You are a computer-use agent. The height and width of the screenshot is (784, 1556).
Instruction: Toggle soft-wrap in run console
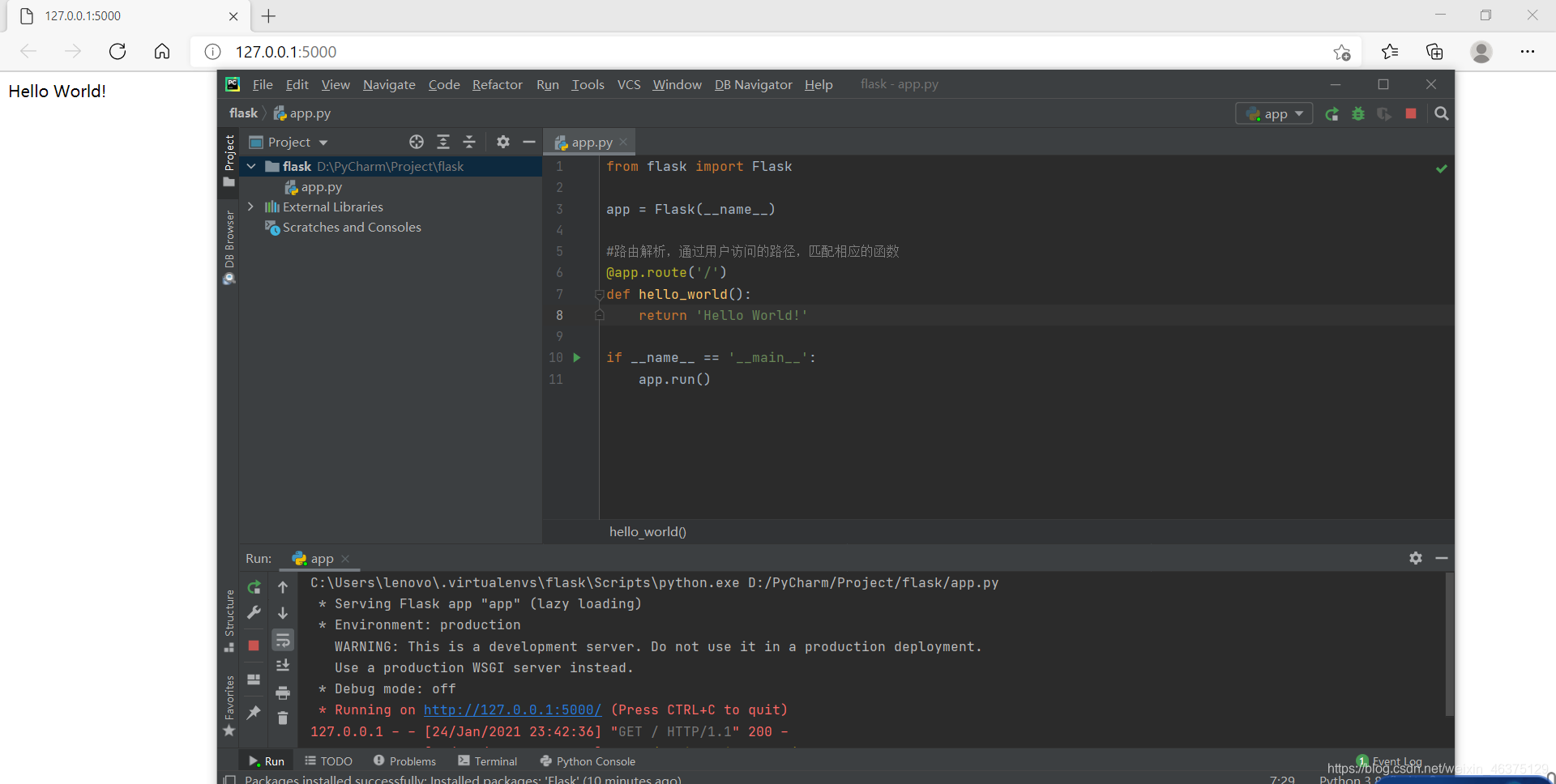pos(283,640)
